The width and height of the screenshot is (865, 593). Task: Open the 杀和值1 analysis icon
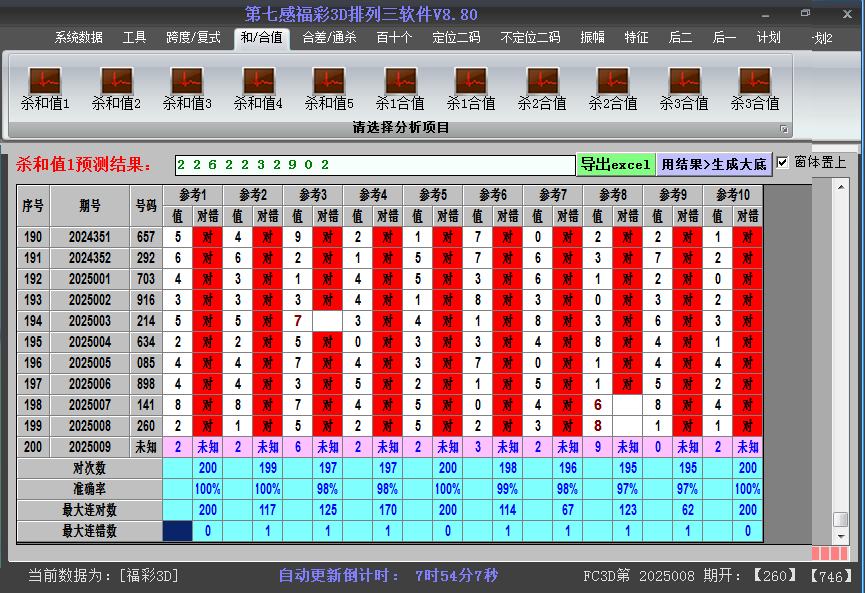45,88
